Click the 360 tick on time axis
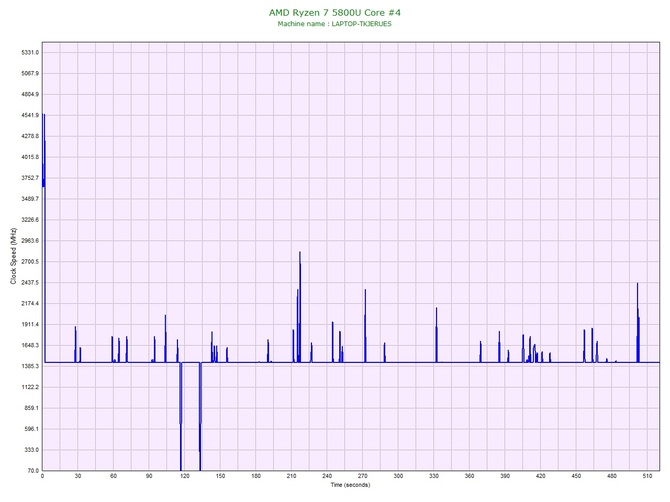The height and width of the screenshot is (502, 670). [x=469, y=476]
